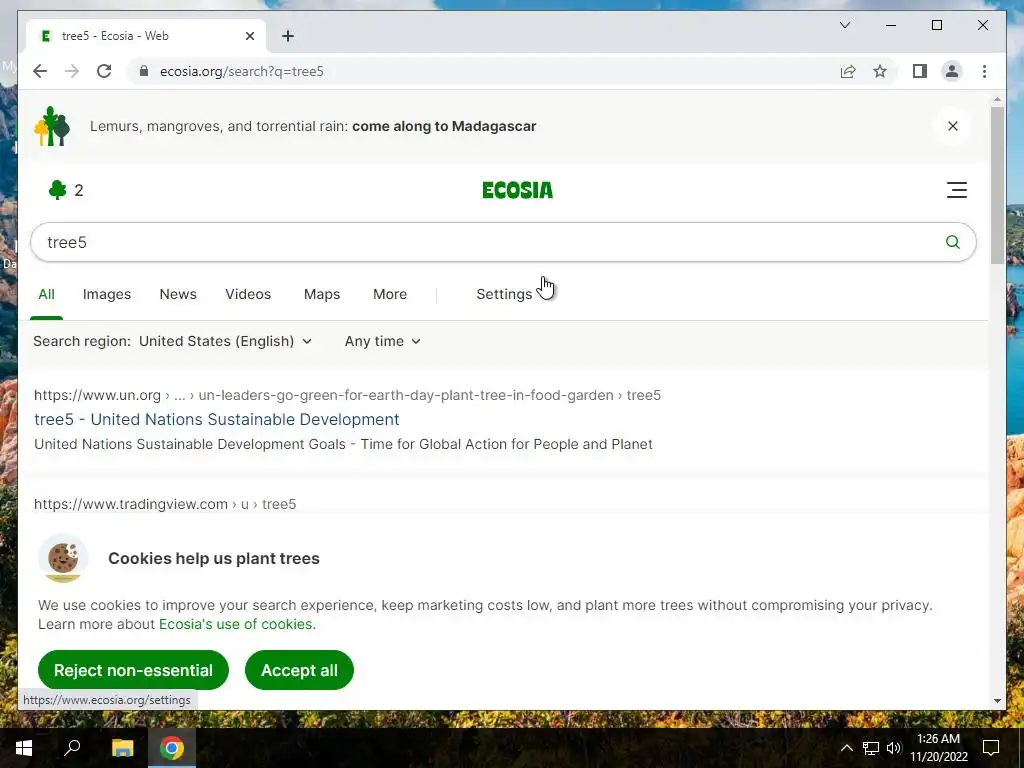Open the More search categories

pos(390,294)
